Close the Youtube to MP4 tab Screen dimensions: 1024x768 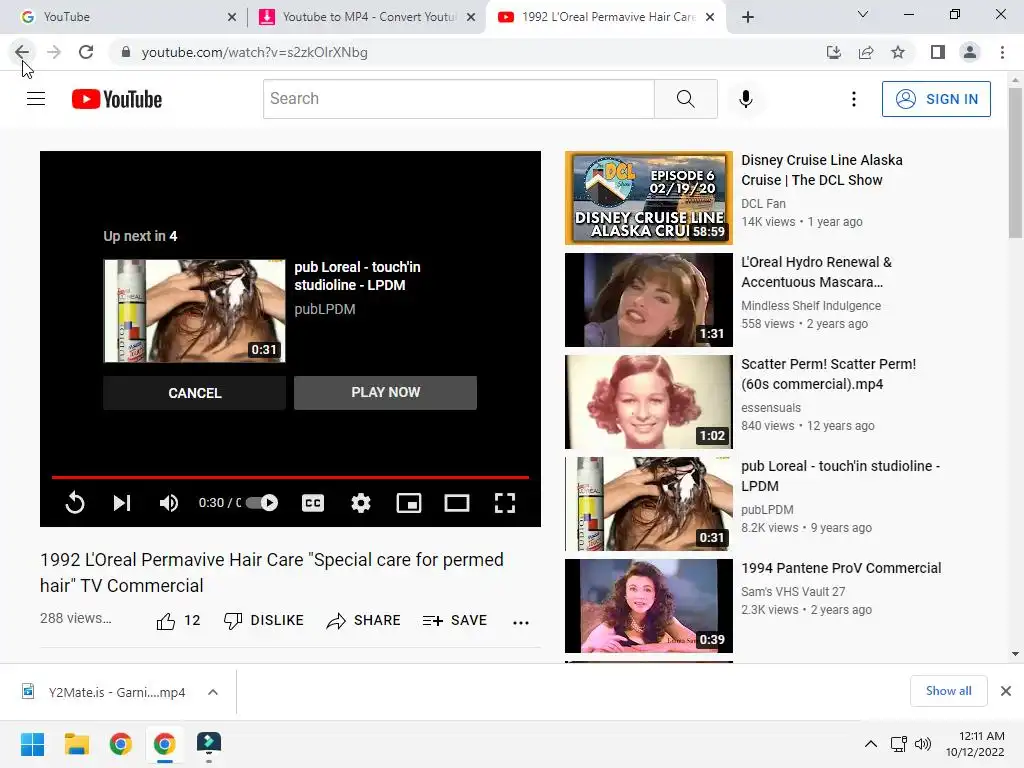coord(471,17)
